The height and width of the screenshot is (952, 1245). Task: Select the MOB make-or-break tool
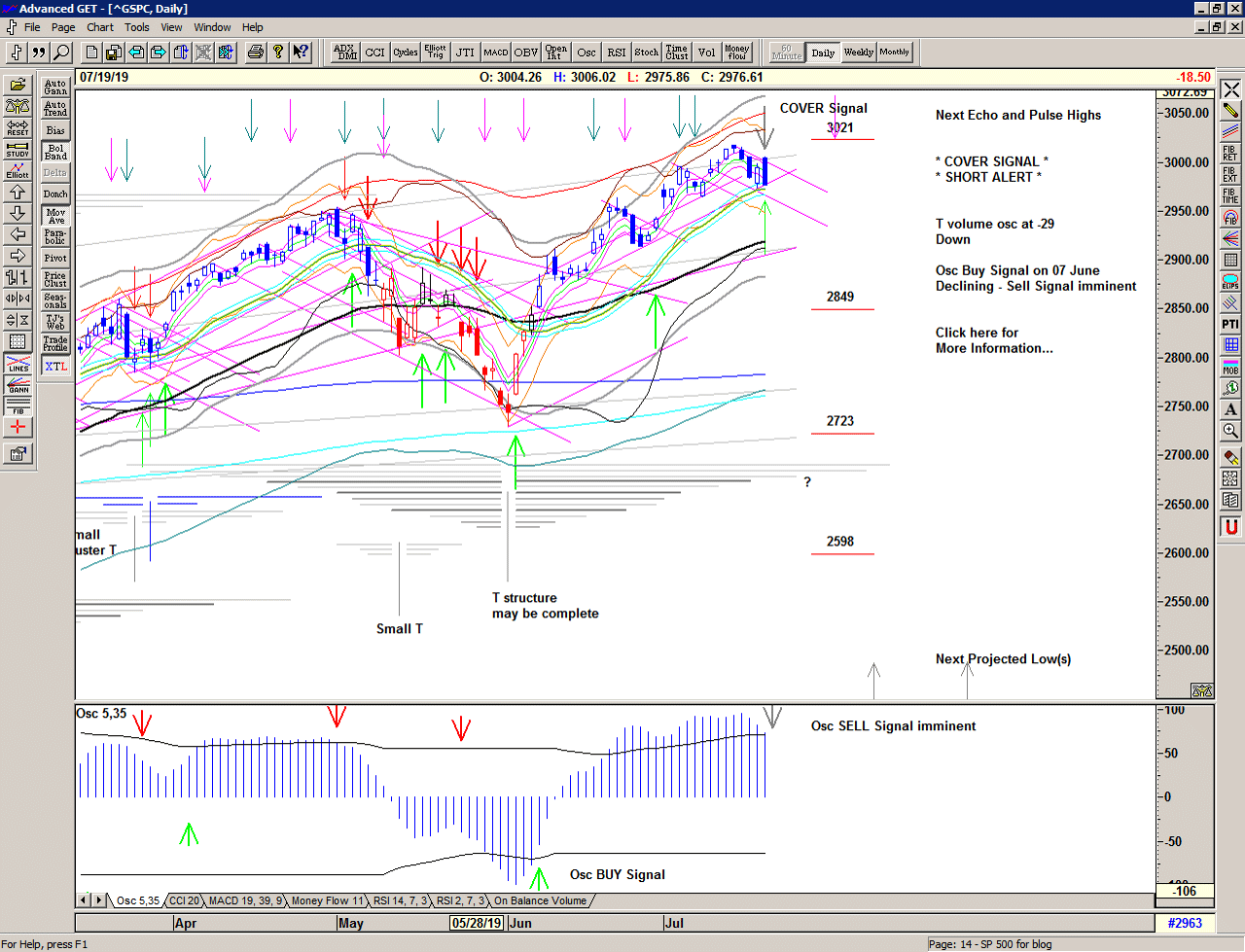1230,367
